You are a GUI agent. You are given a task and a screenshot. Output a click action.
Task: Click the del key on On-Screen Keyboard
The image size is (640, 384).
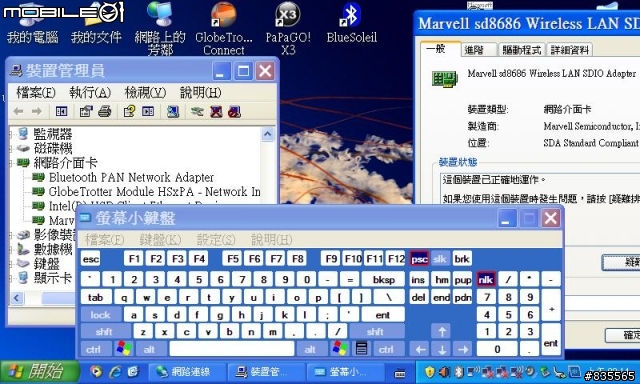pyautogui.click(x=418, y=297)
